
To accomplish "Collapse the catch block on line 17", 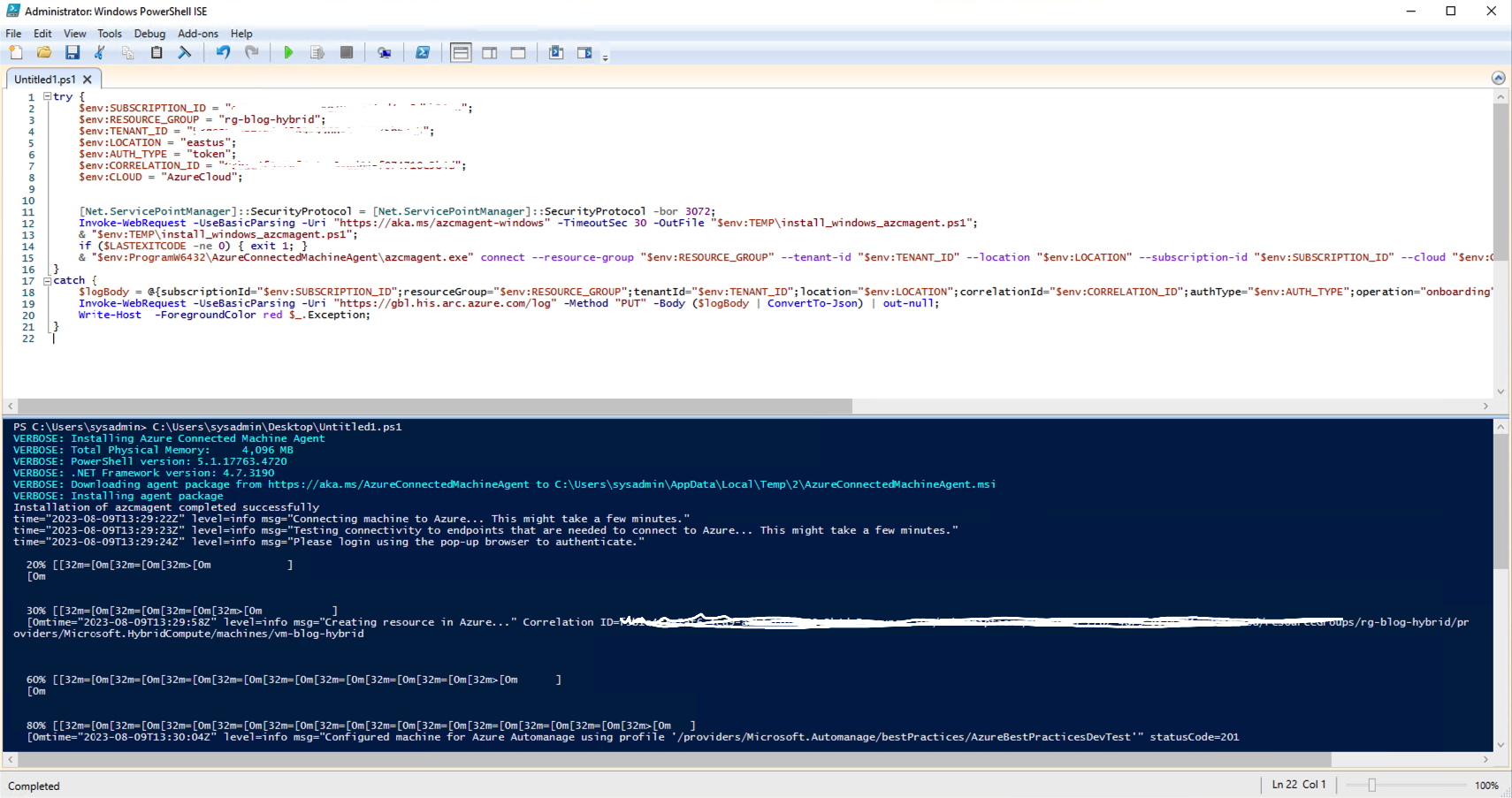I will [x=47, y=280].
